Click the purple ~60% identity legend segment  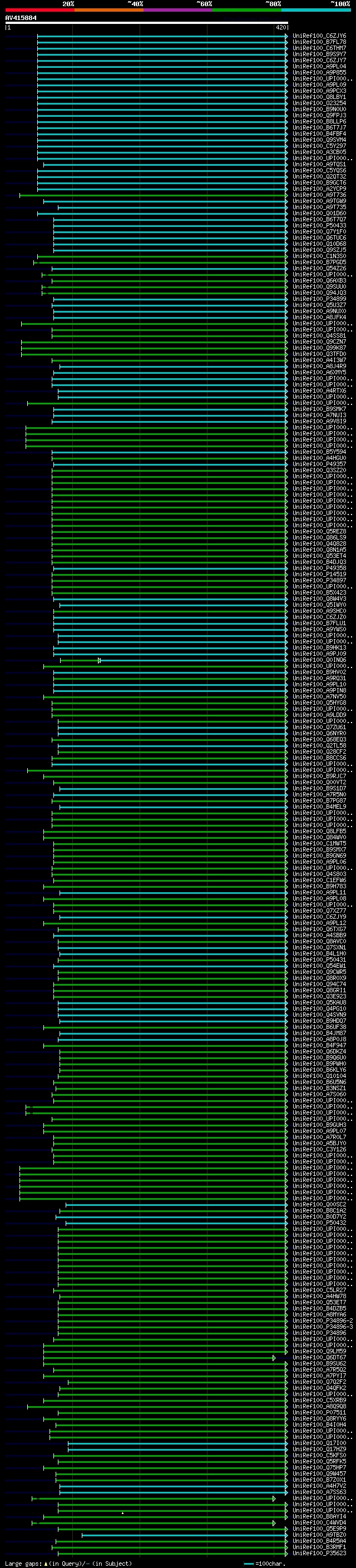click(179, 10)
